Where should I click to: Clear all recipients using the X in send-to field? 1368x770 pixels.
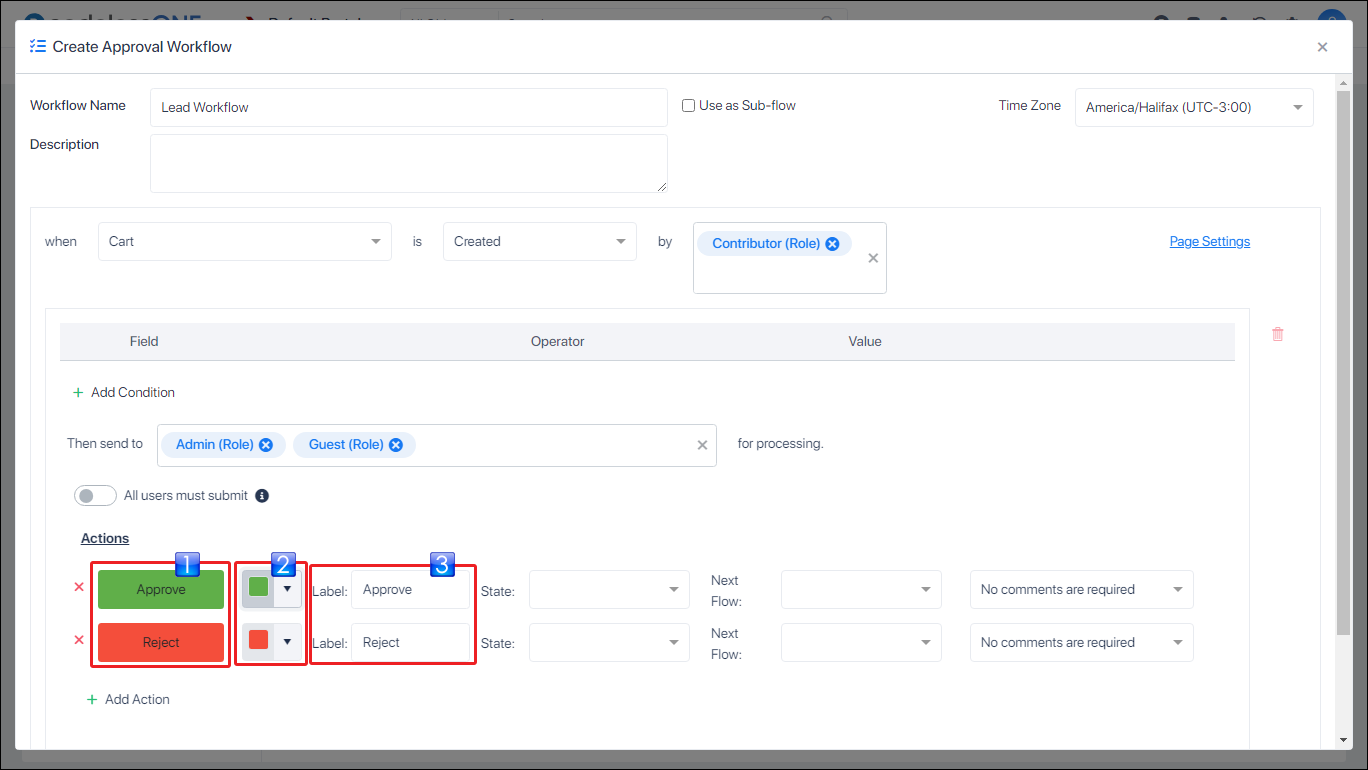pos(702,444)
